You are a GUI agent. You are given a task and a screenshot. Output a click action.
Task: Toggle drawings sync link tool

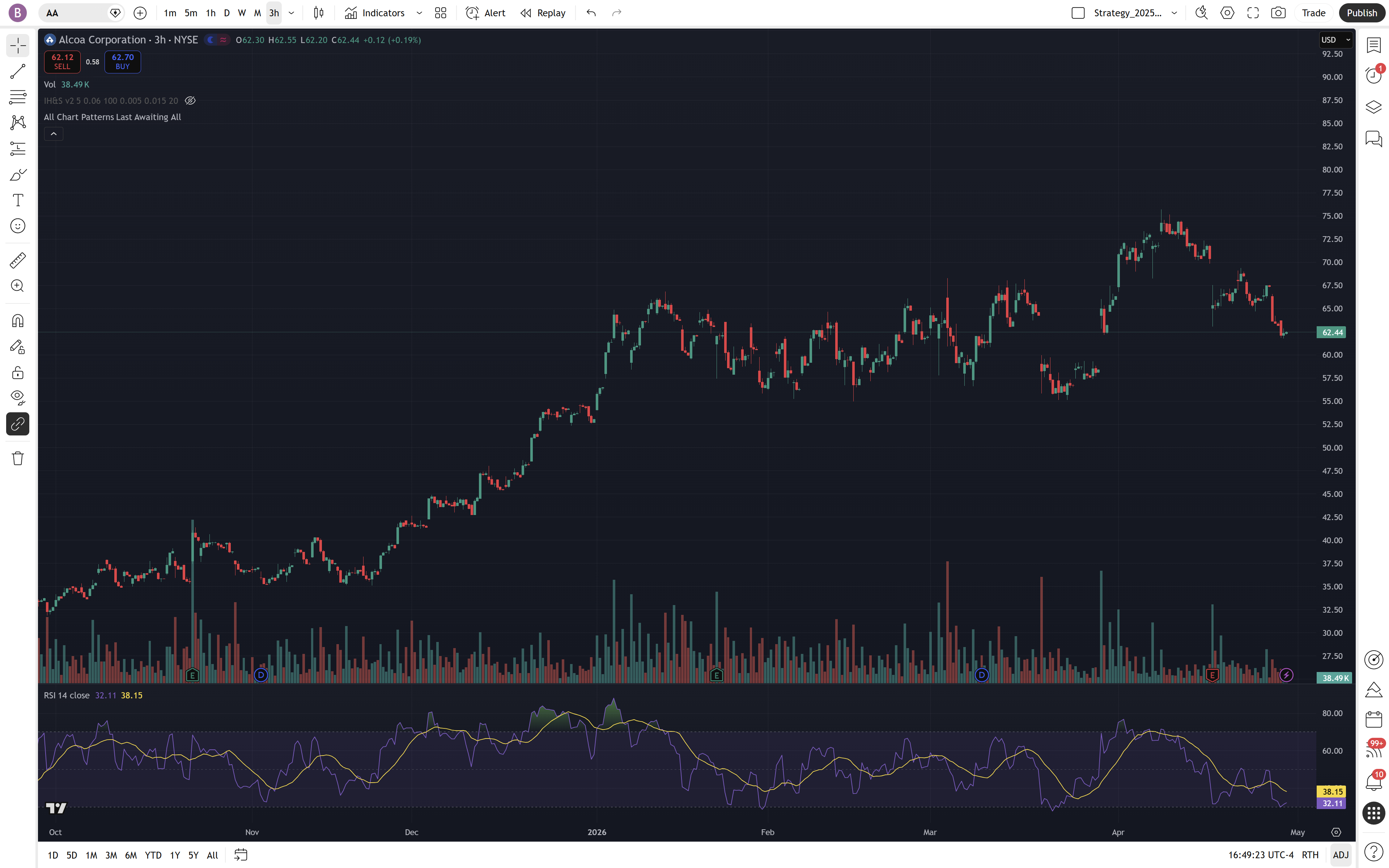[18, 424]
